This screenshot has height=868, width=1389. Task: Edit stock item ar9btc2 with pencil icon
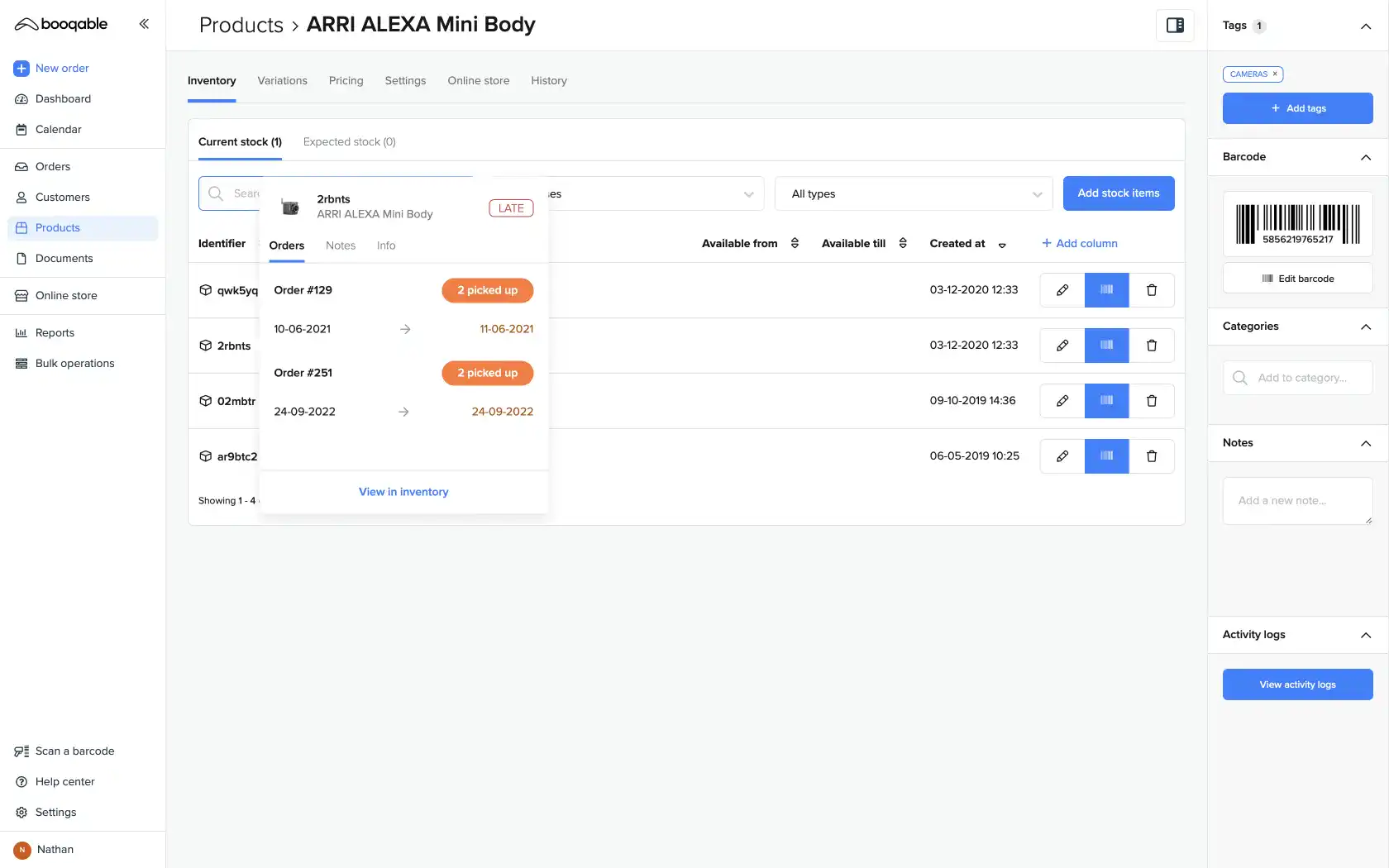pos(1062,456)
